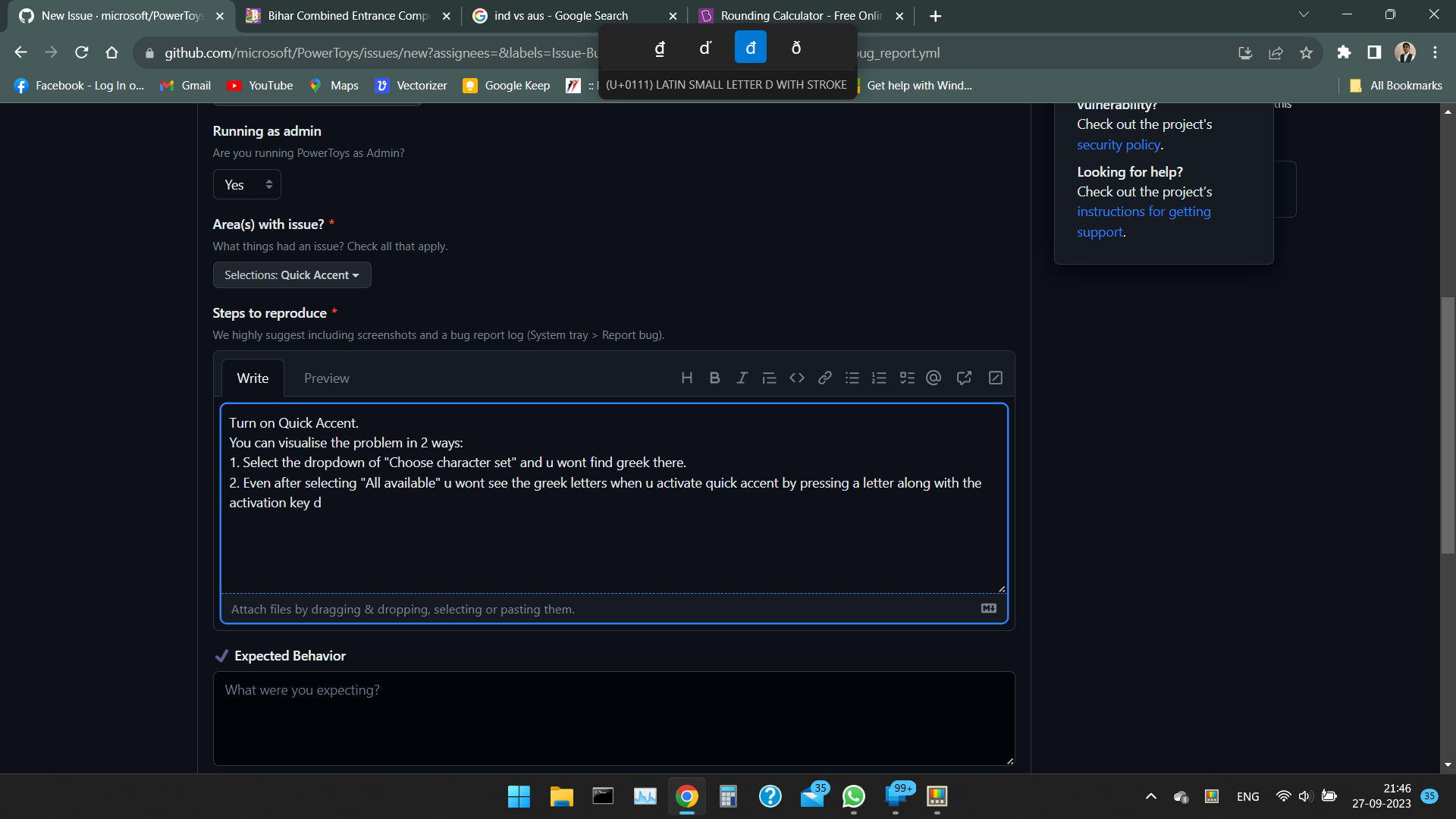Open instructions for getting support link
This screenshot has height=819, width=1456.
tap(1143, 212)
